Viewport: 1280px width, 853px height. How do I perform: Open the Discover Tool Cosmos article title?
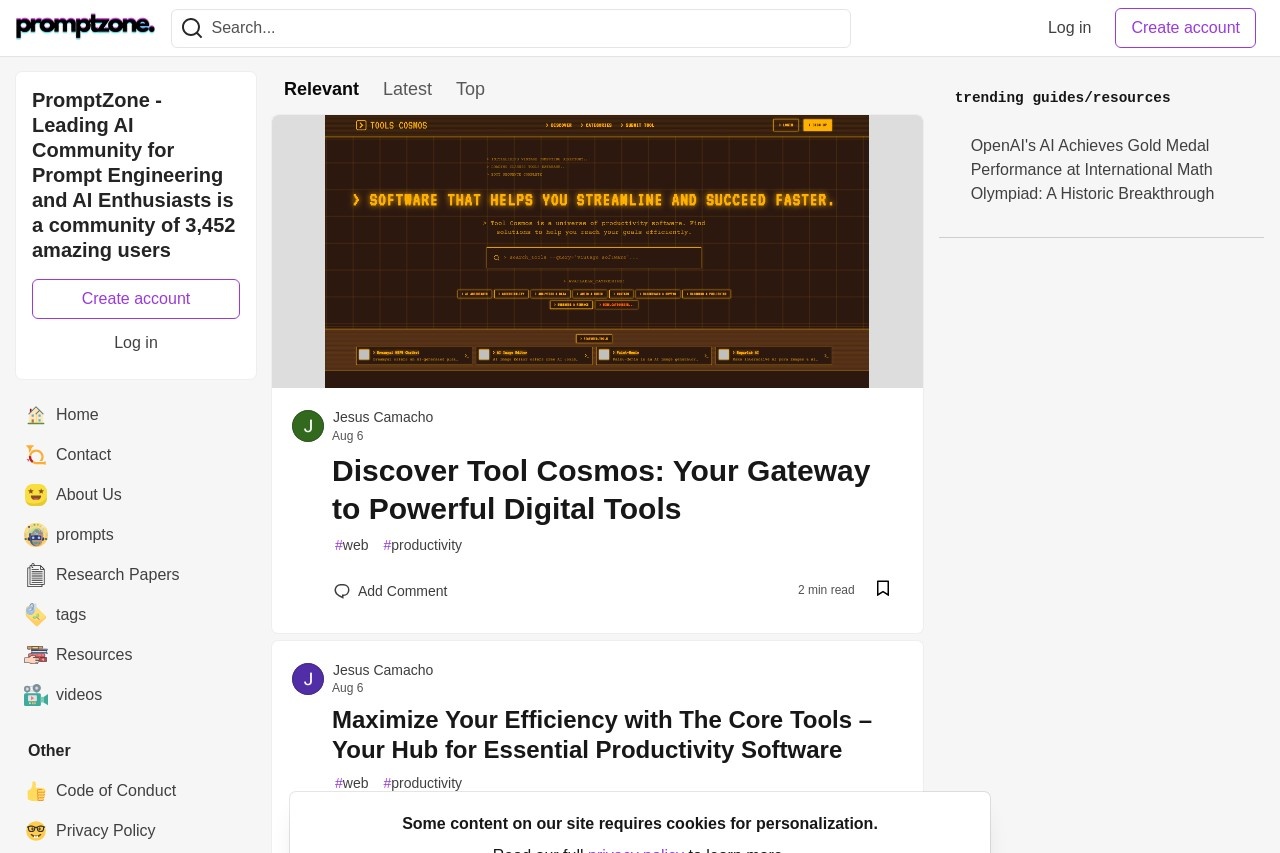coord(601,489)
